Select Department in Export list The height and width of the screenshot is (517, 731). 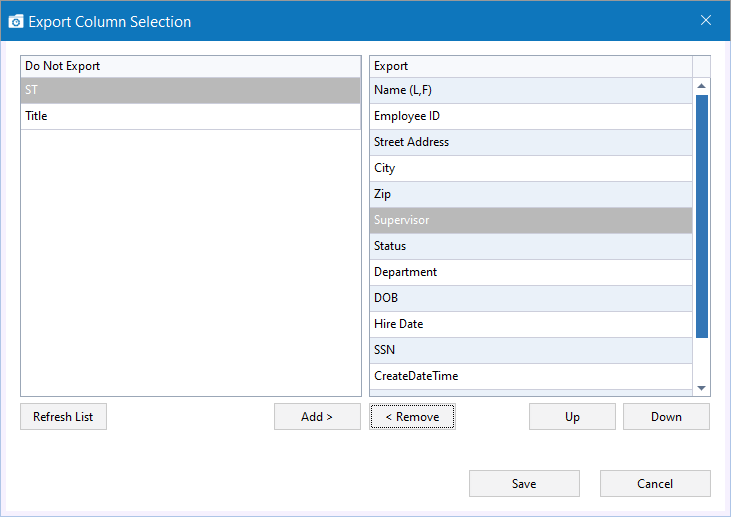[x=531, y=272]
